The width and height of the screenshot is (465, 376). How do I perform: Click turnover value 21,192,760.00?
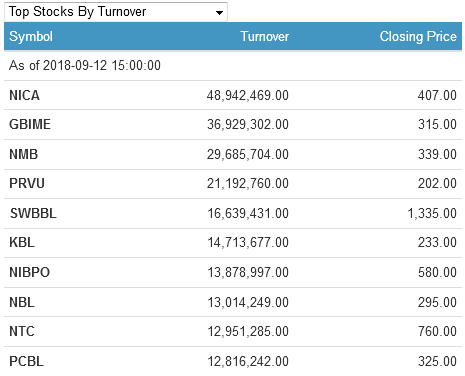pyautogui.click(x=248, y=183)
